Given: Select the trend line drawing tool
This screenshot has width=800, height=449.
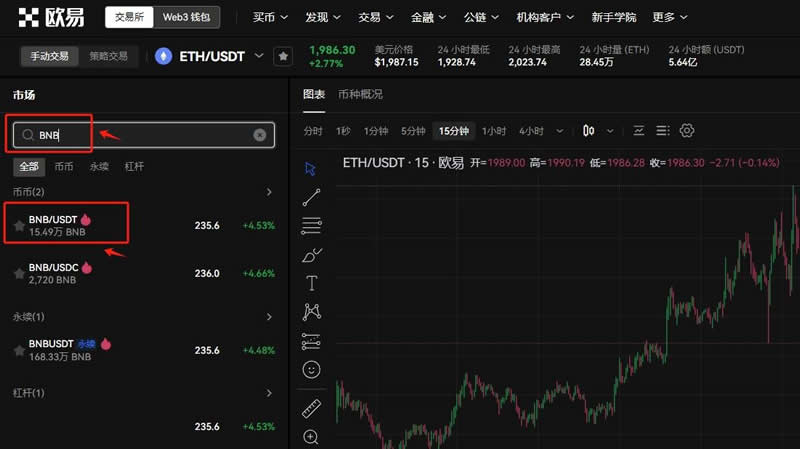Looking at the screenshot, I should [x=311, y=197].
